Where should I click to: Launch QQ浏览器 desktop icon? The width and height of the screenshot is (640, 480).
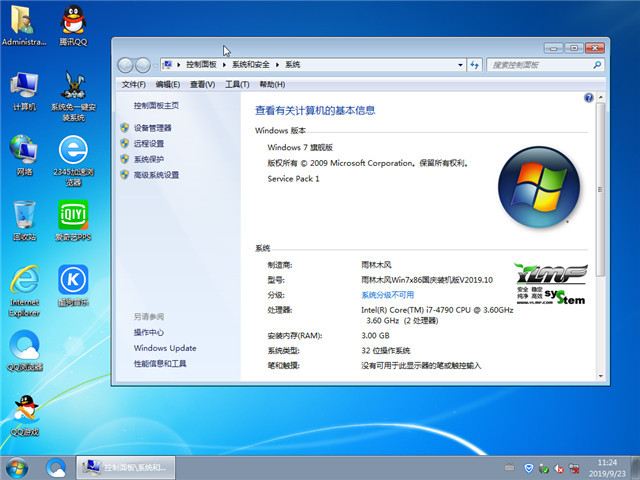click(x=24, y=350)
